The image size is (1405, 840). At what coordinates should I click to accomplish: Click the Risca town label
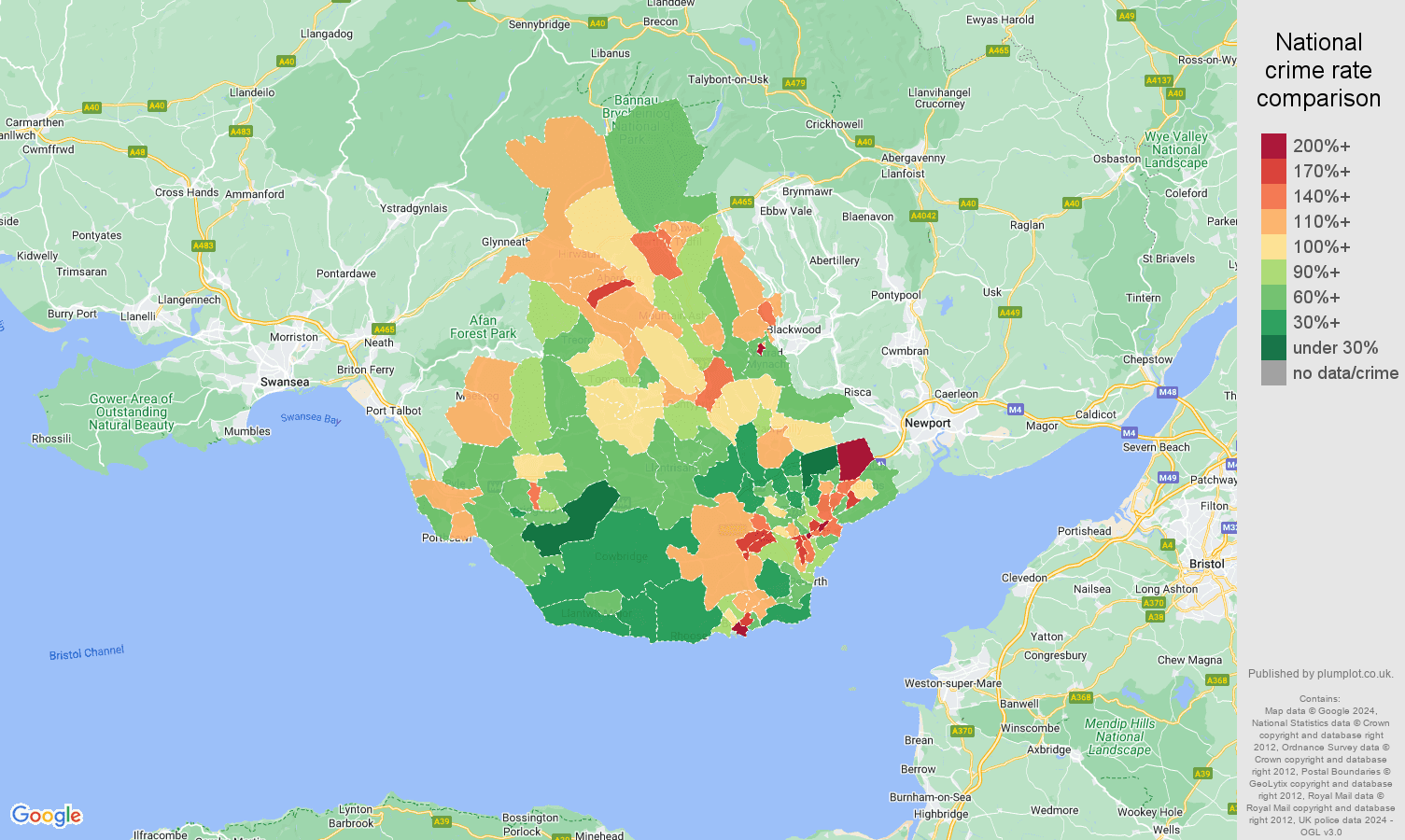coord(858,392)
